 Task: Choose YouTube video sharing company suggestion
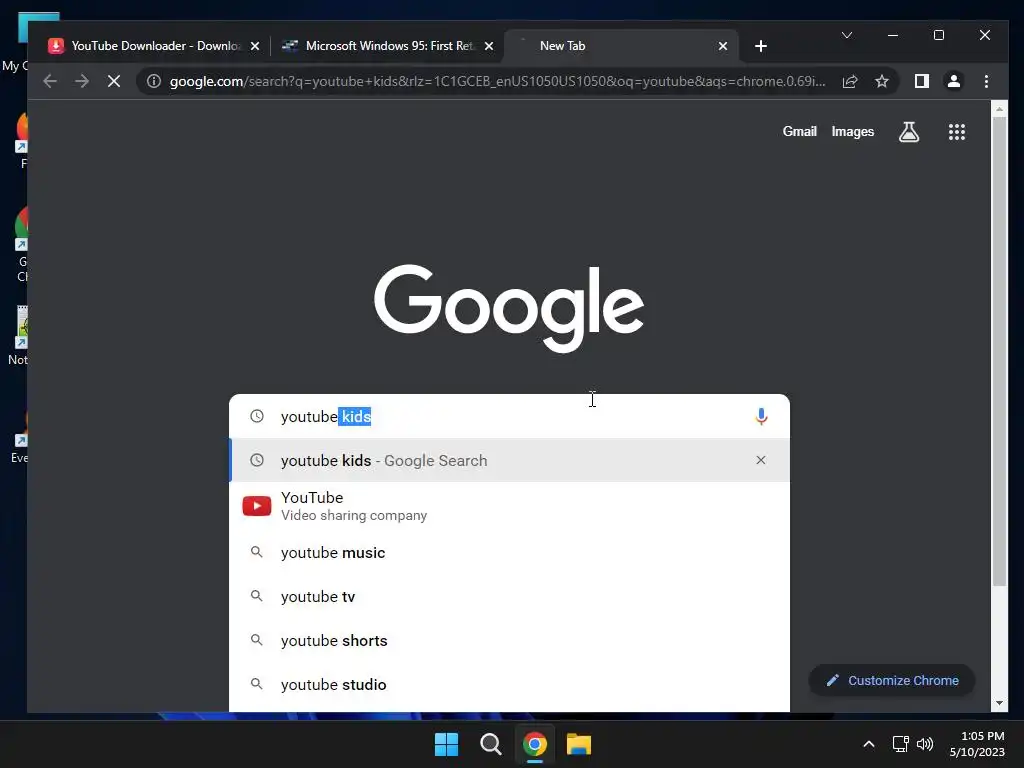(509, 506)
